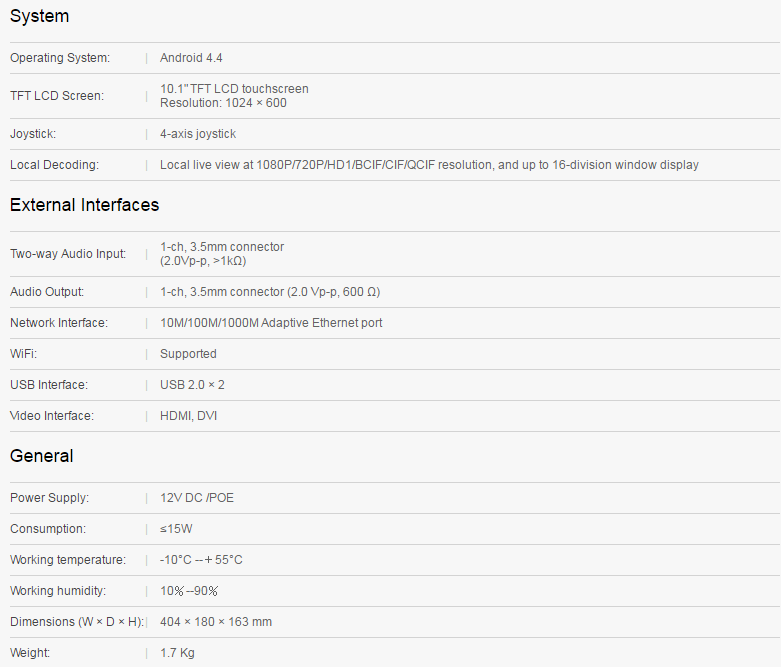The width and height of the screenshot is (781, 667).
Task: Click the General section heading
Action: pos(41,456)
